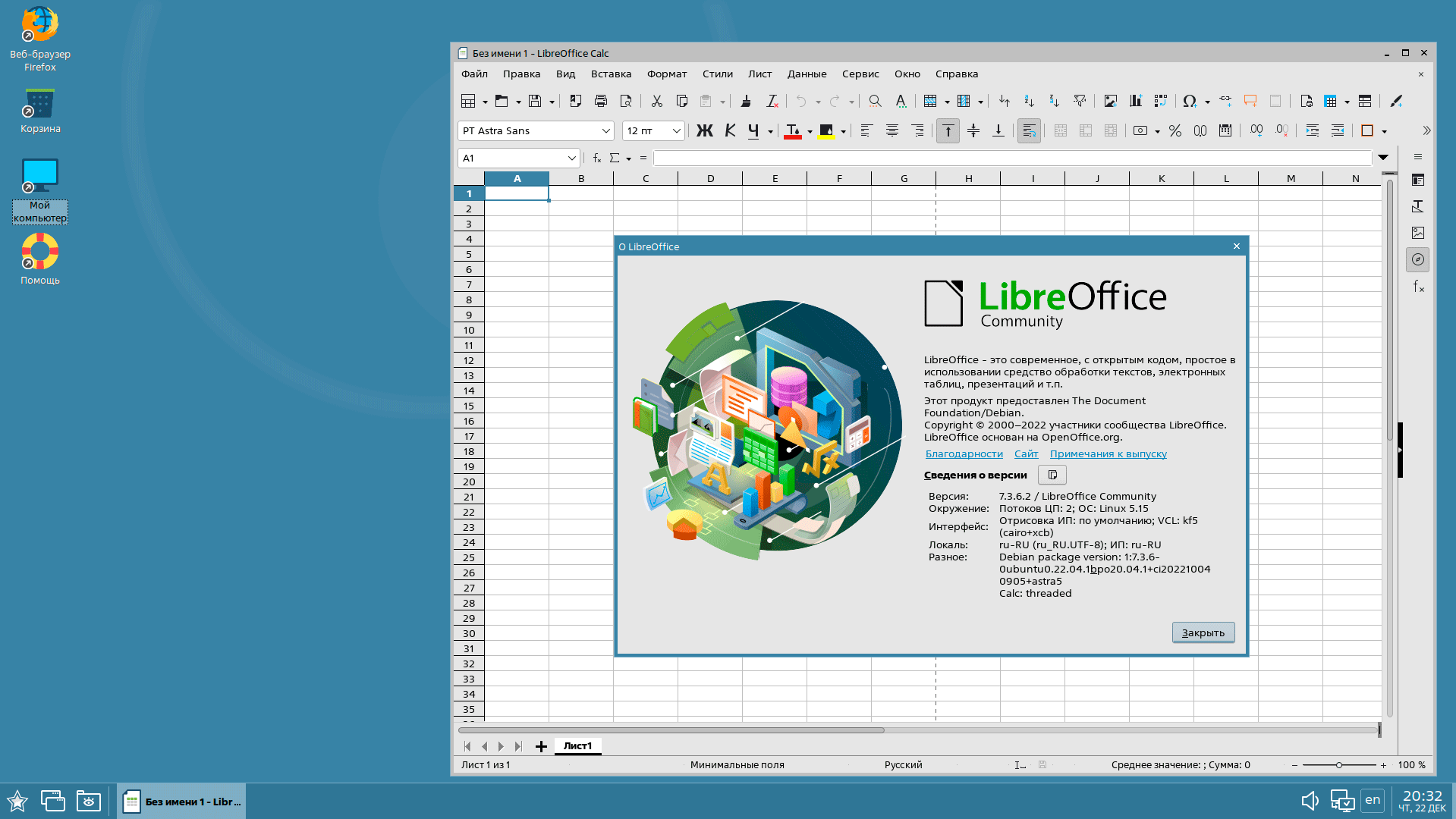Screen dimensions: 1456x819
Task: Open the PT Astra Sans font name dropdown
Action: pos(606,130)
